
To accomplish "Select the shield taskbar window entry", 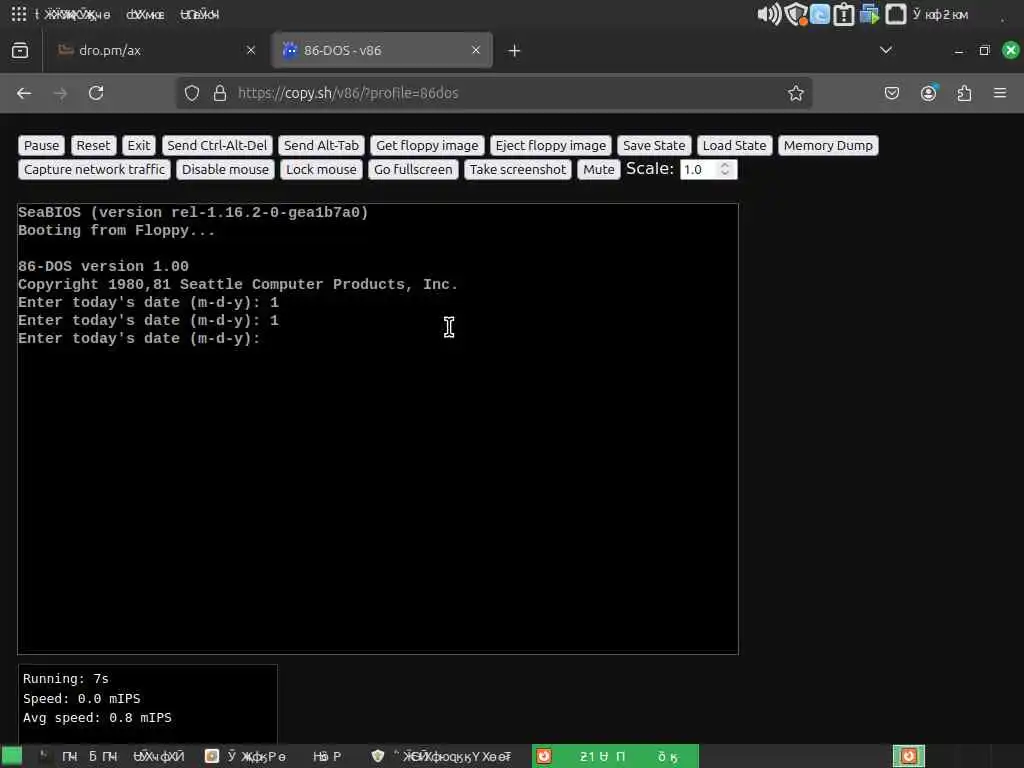I will pos(443,756).
